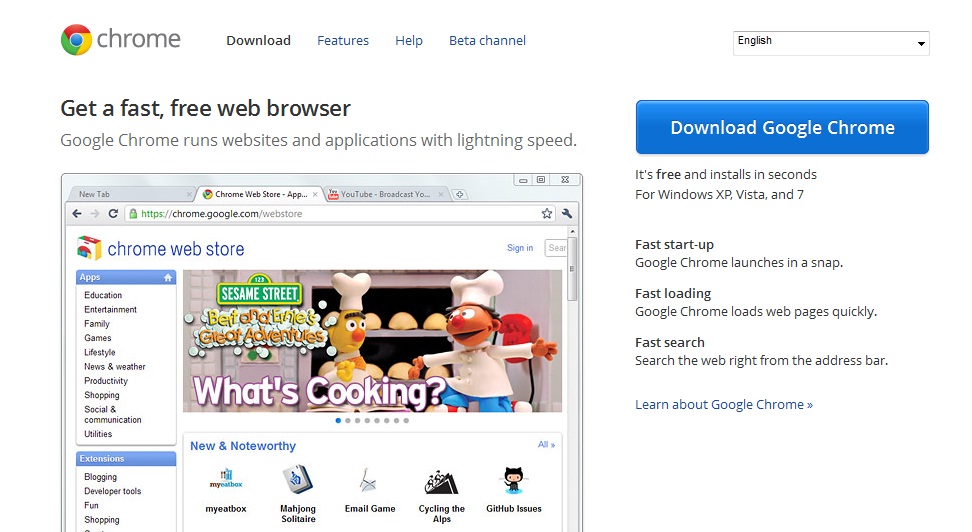The width and height of the screenshot is (972, 532).
Task: Open the myeatbox app icon
Action: (226, 481)
